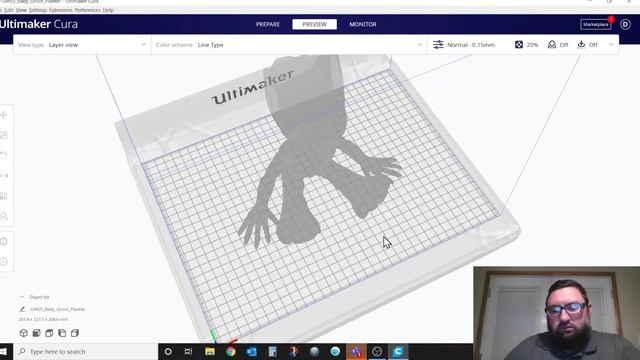The height and width of the screenshot is (360, 640).
Task: Select the Scale tool in left toolbar
Action: point(4,135)
